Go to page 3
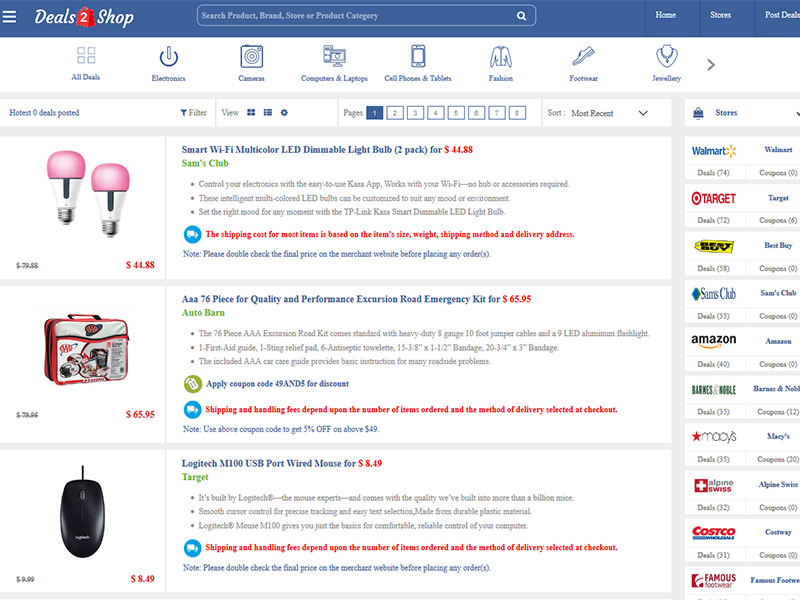 pyautogui.click(x=415, y=113)
